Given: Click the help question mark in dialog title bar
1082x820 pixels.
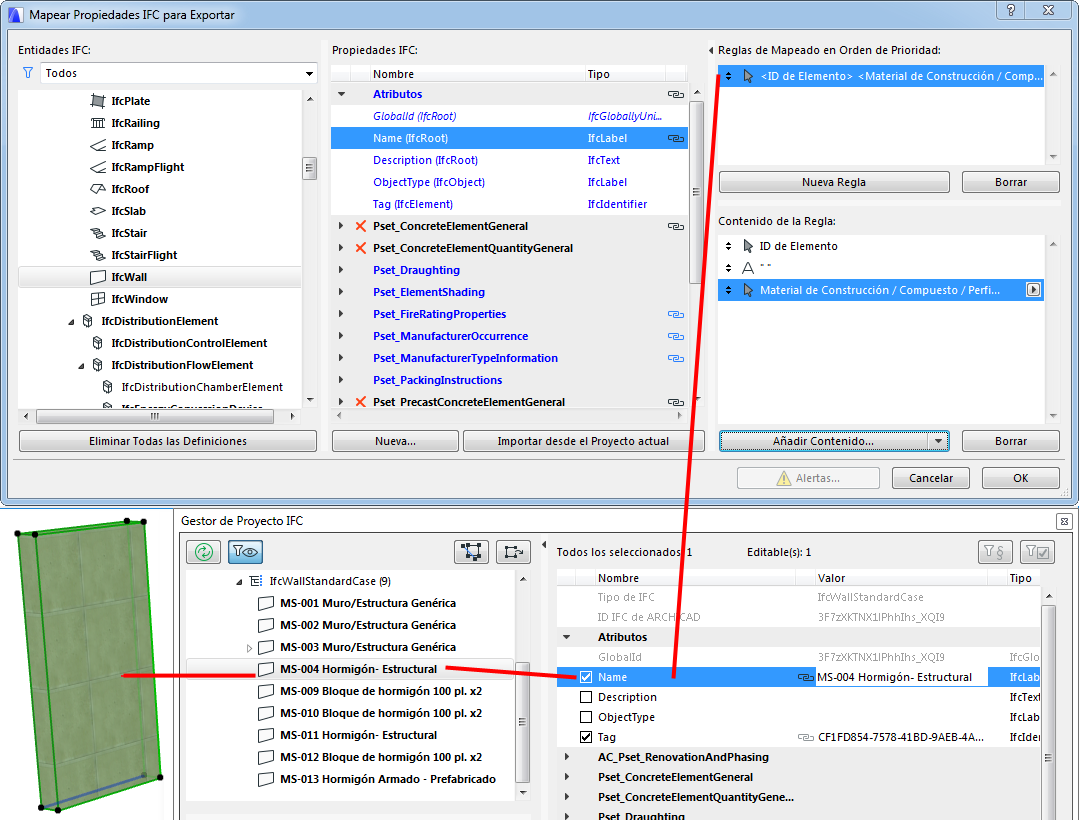Looking at the screenshot, I should click(x=1011, y=10).
